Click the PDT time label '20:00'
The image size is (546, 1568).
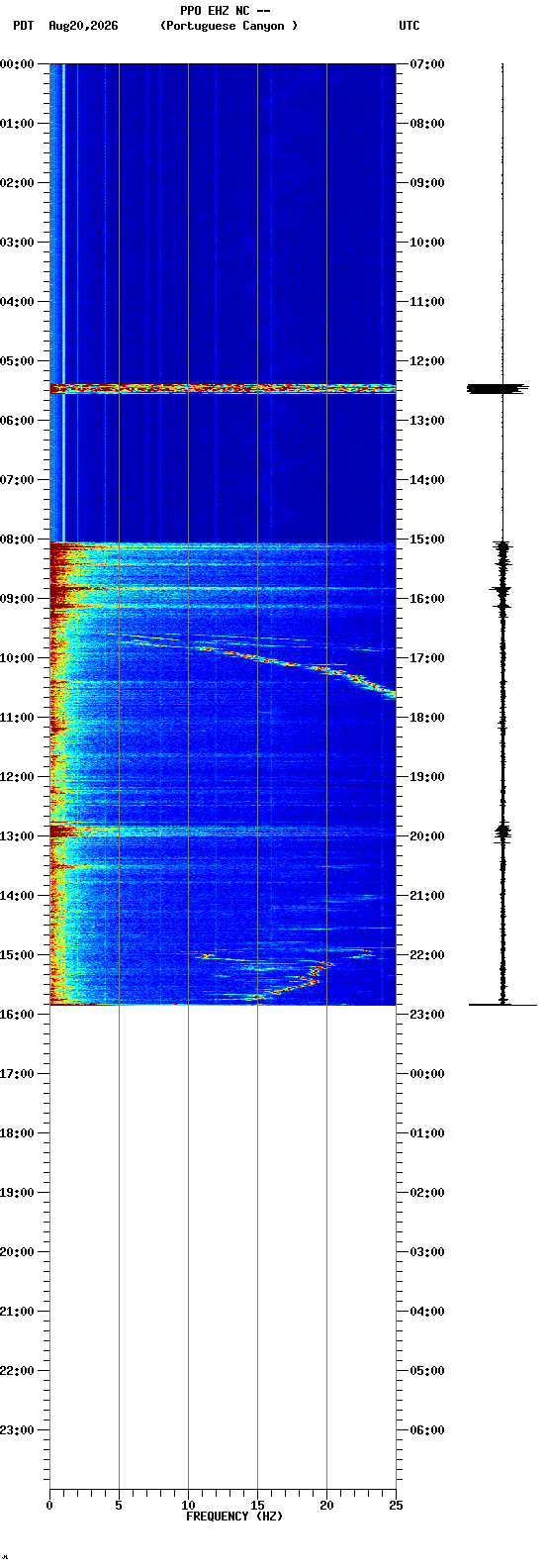(x=17, y=1252)
